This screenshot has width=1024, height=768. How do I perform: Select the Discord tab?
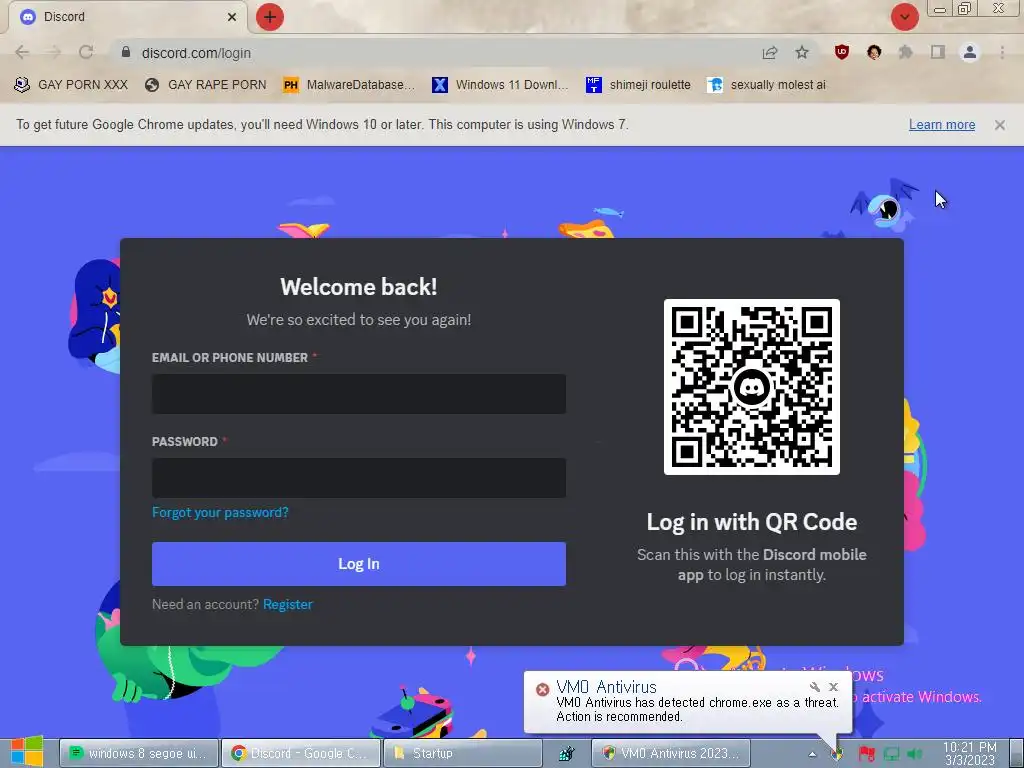coord(127,17)
